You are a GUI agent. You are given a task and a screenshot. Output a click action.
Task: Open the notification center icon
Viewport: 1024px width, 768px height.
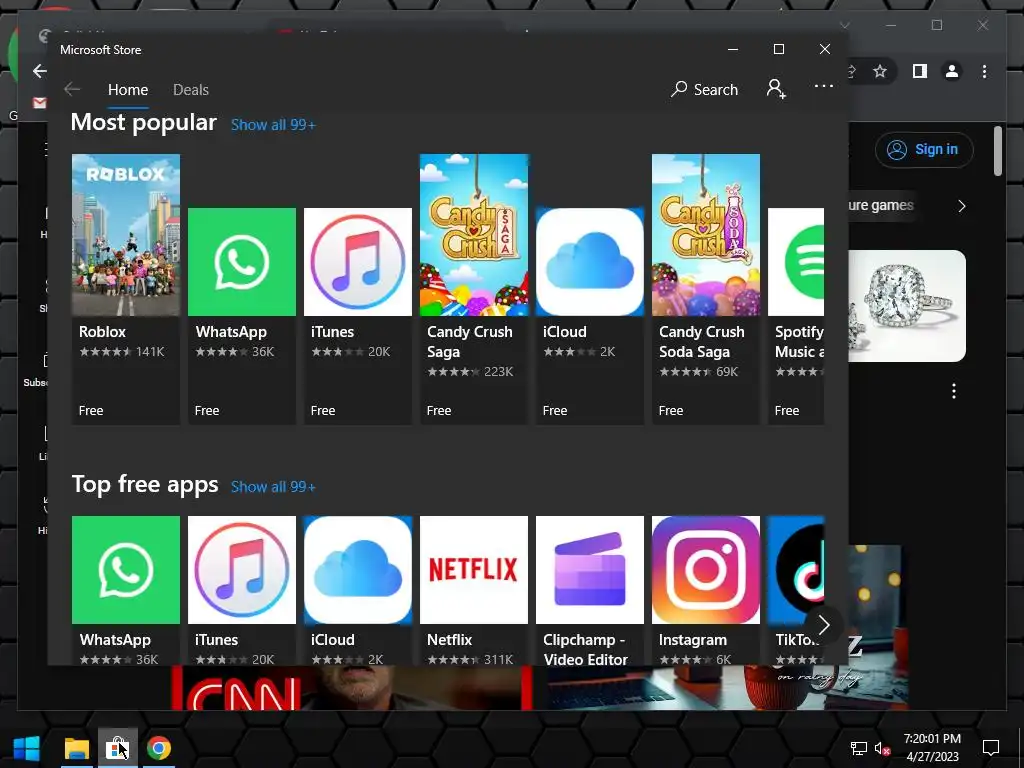click(x=991, y=748)
